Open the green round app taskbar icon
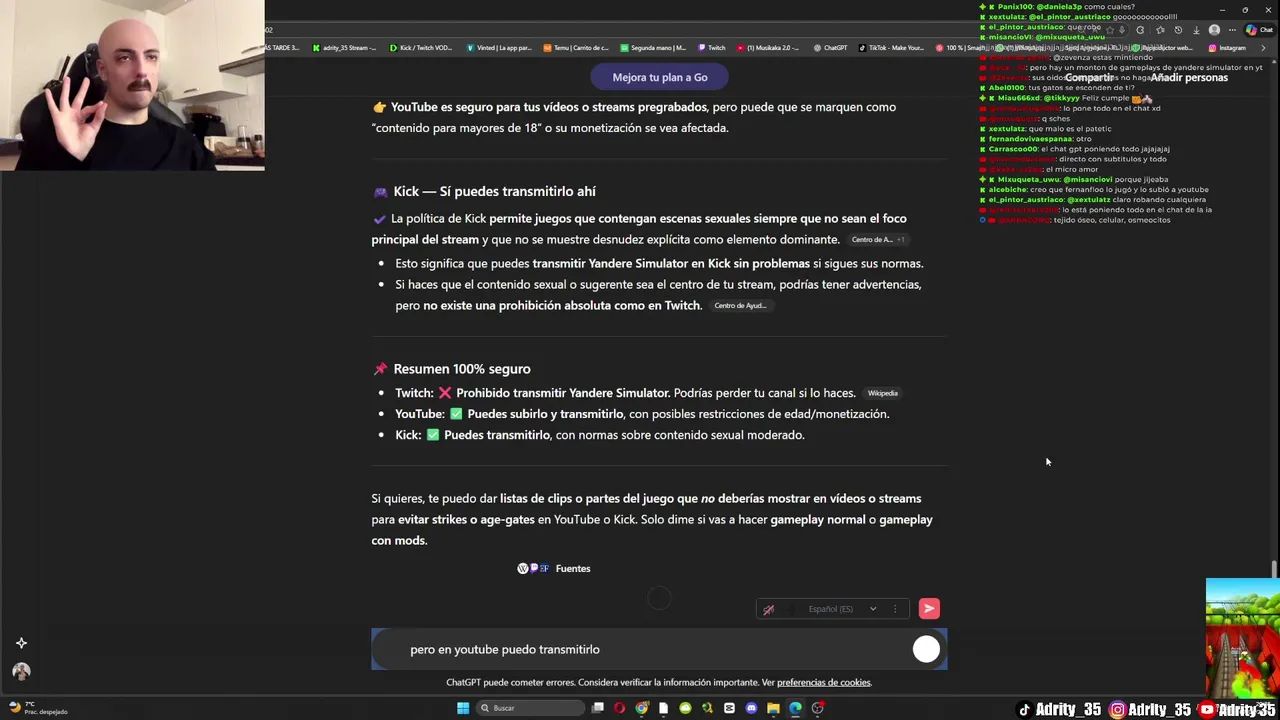The width and height of the screenshot is (1280, 720). [685, 708]
